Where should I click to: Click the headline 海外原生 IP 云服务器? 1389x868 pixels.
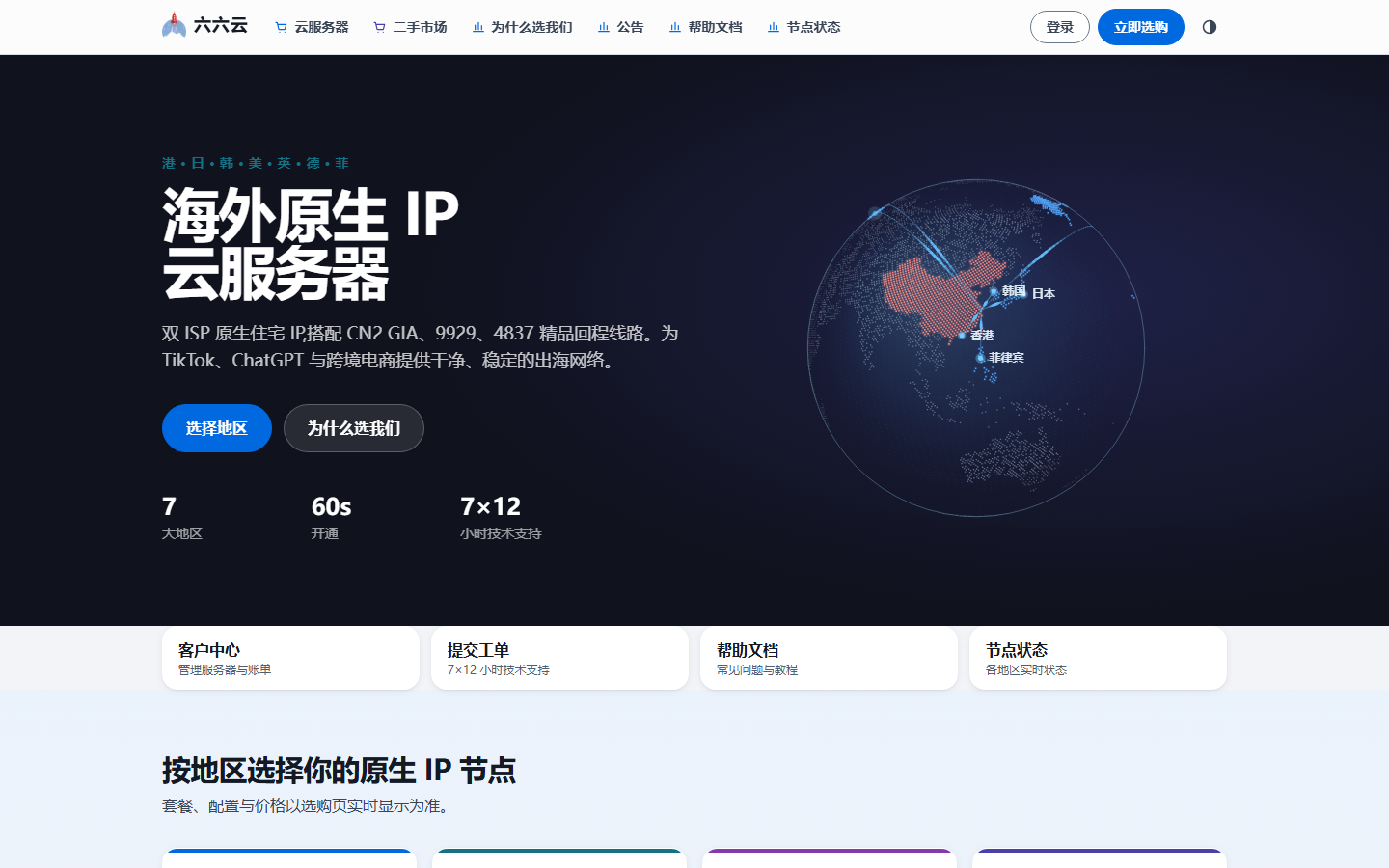(311, 244)
